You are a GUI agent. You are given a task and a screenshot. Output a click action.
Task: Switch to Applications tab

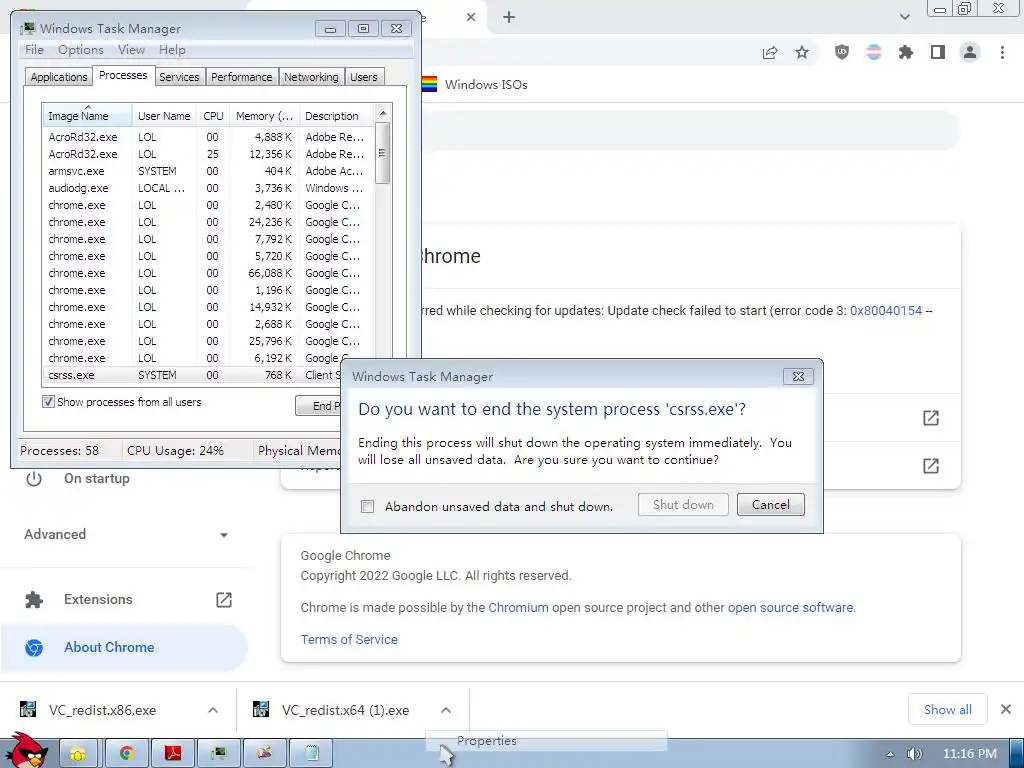pyautogui.click(x=59, y=77)
